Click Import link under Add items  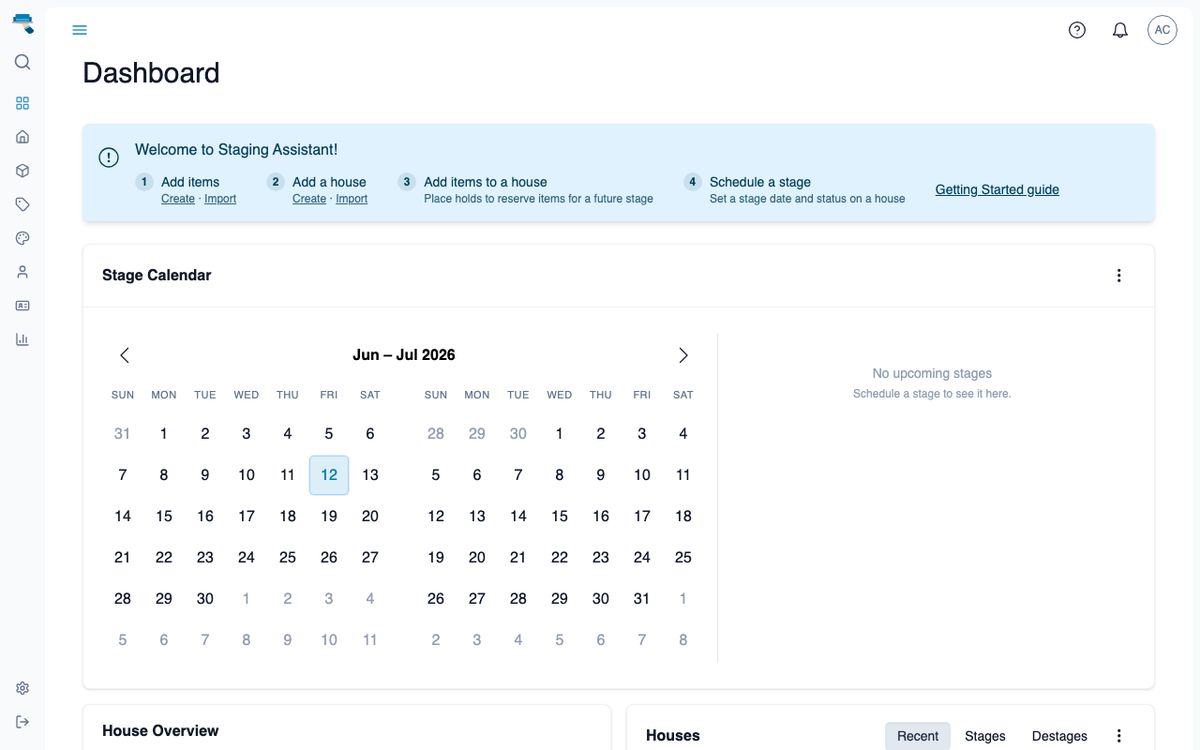(220, 199)
